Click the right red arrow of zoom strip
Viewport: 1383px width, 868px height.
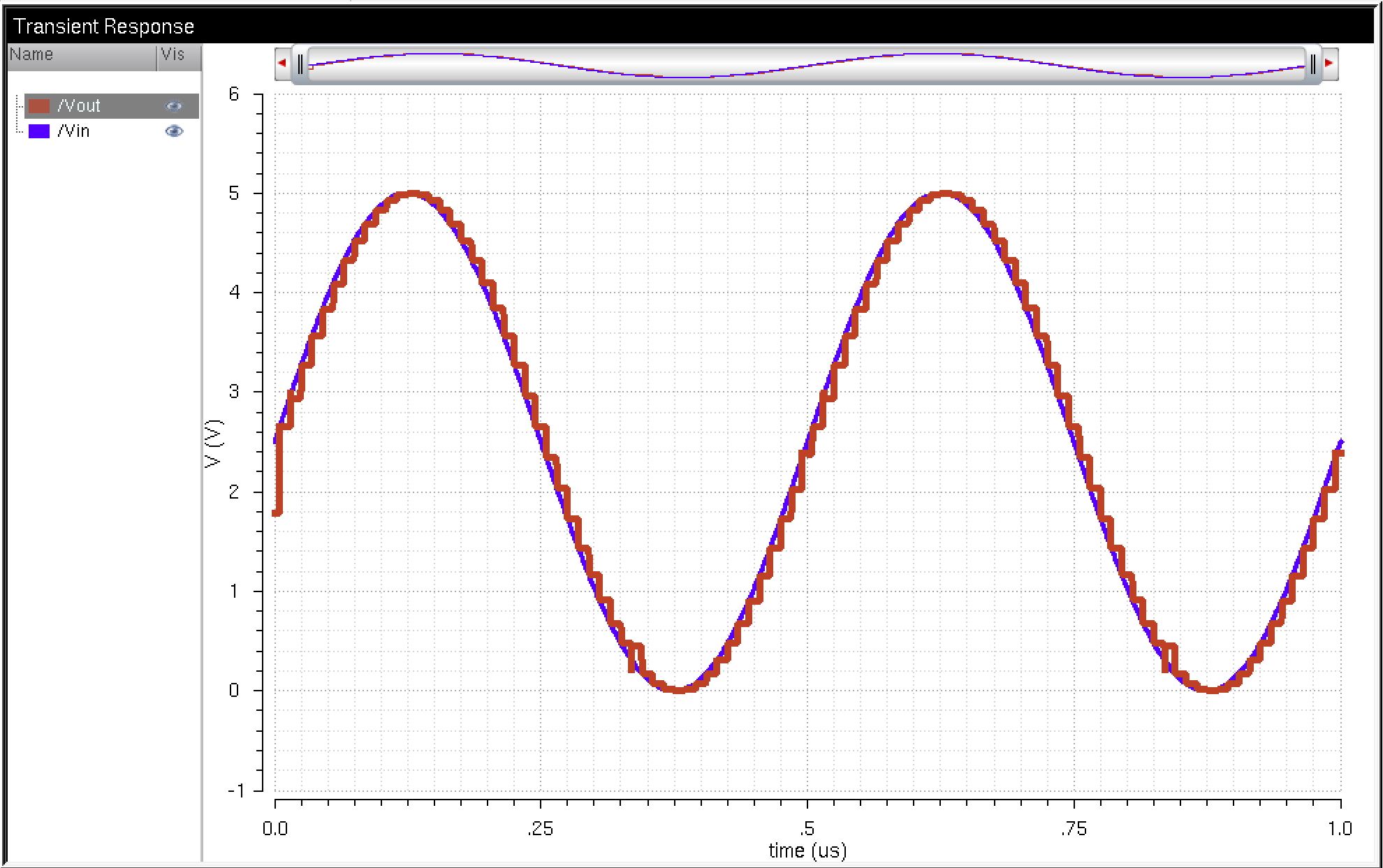tap(1329, 64)
